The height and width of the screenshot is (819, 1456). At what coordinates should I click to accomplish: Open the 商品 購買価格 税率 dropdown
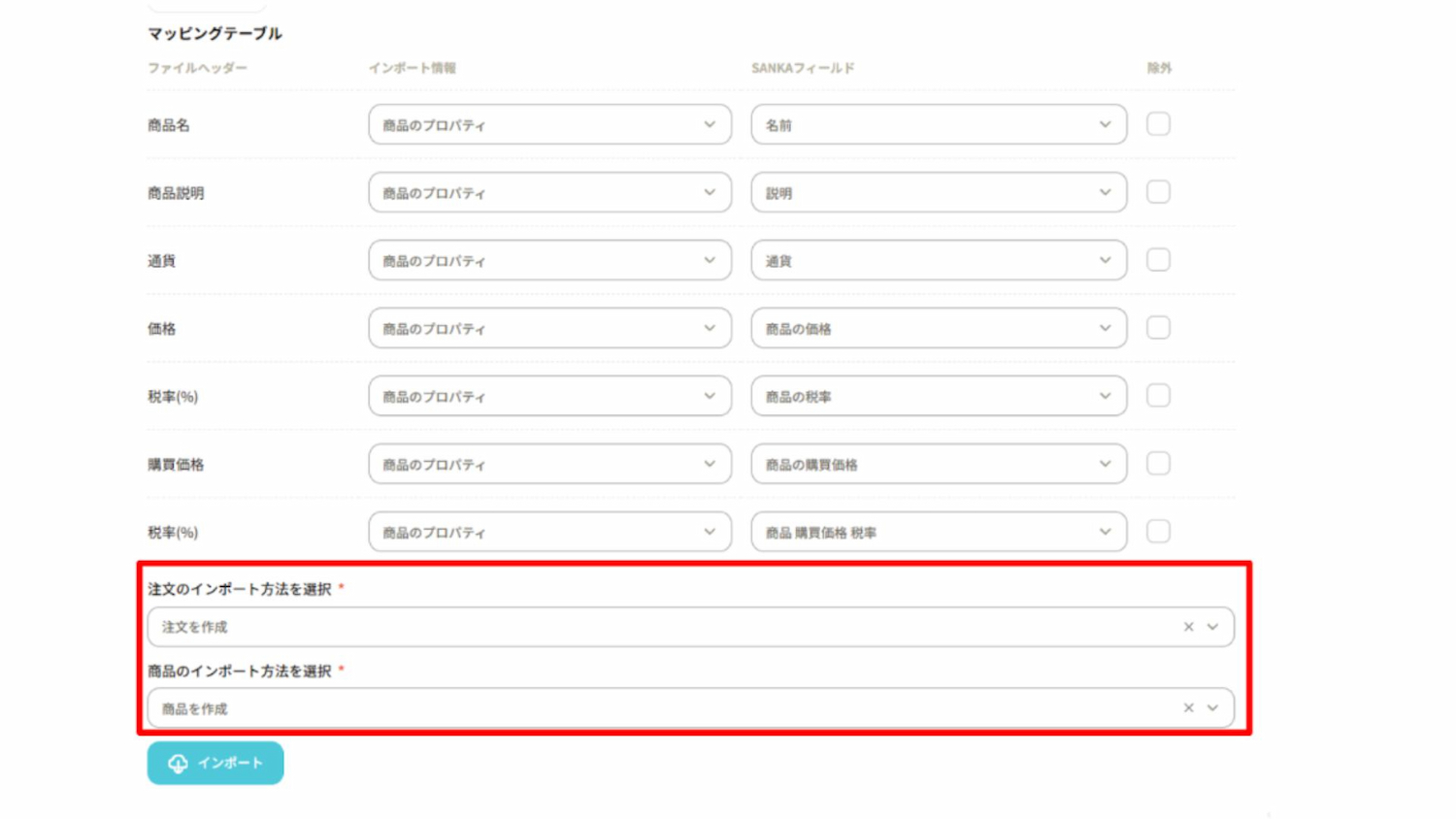tap(938, 532)
